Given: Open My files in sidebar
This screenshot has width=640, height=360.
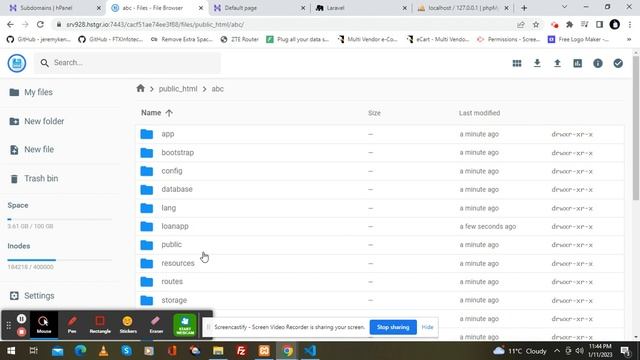Looking at the screenshot, I should pyautogui.click(x=31, y=92).
